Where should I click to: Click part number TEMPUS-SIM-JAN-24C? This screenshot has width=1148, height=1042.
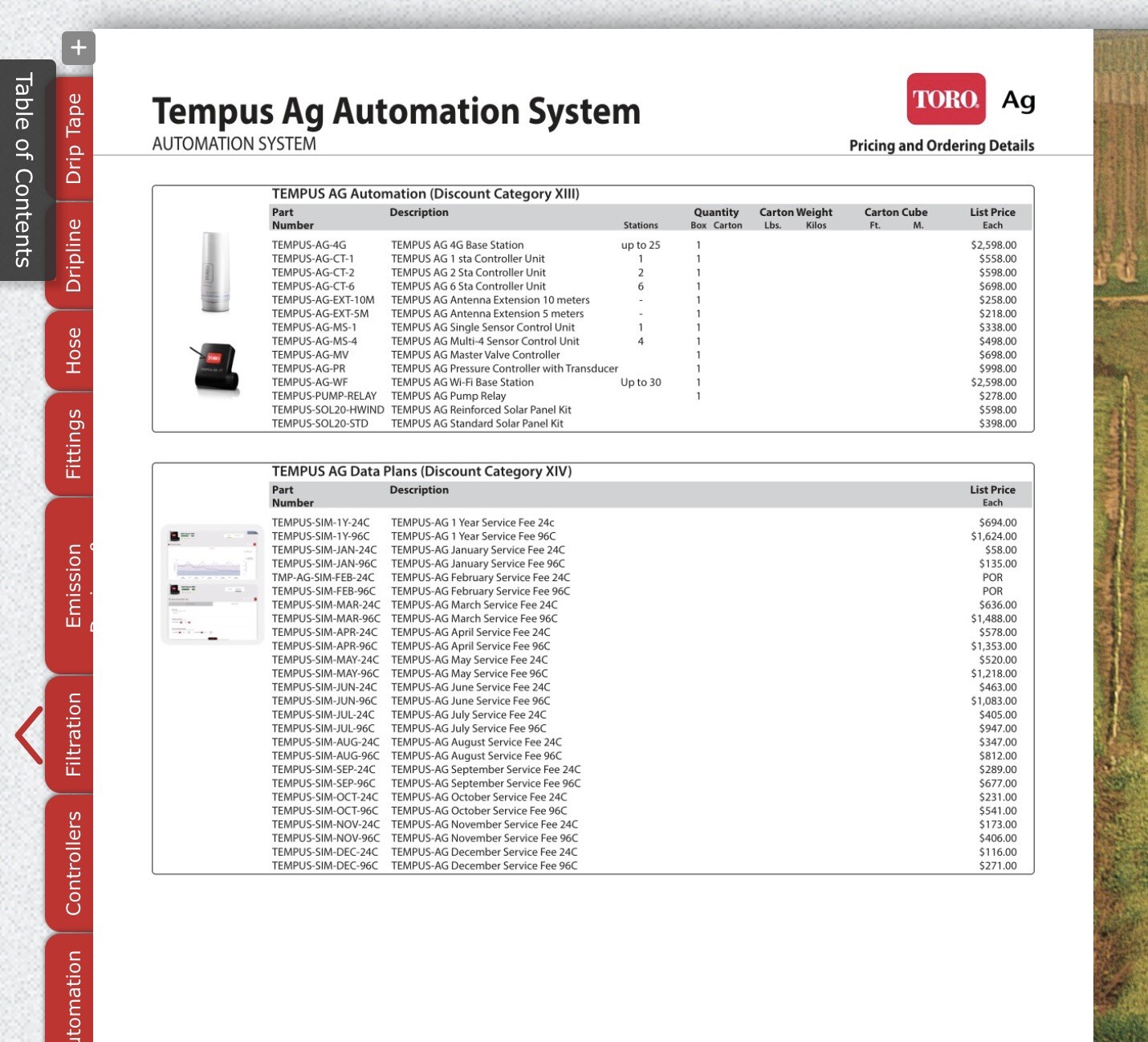[324, 550]
